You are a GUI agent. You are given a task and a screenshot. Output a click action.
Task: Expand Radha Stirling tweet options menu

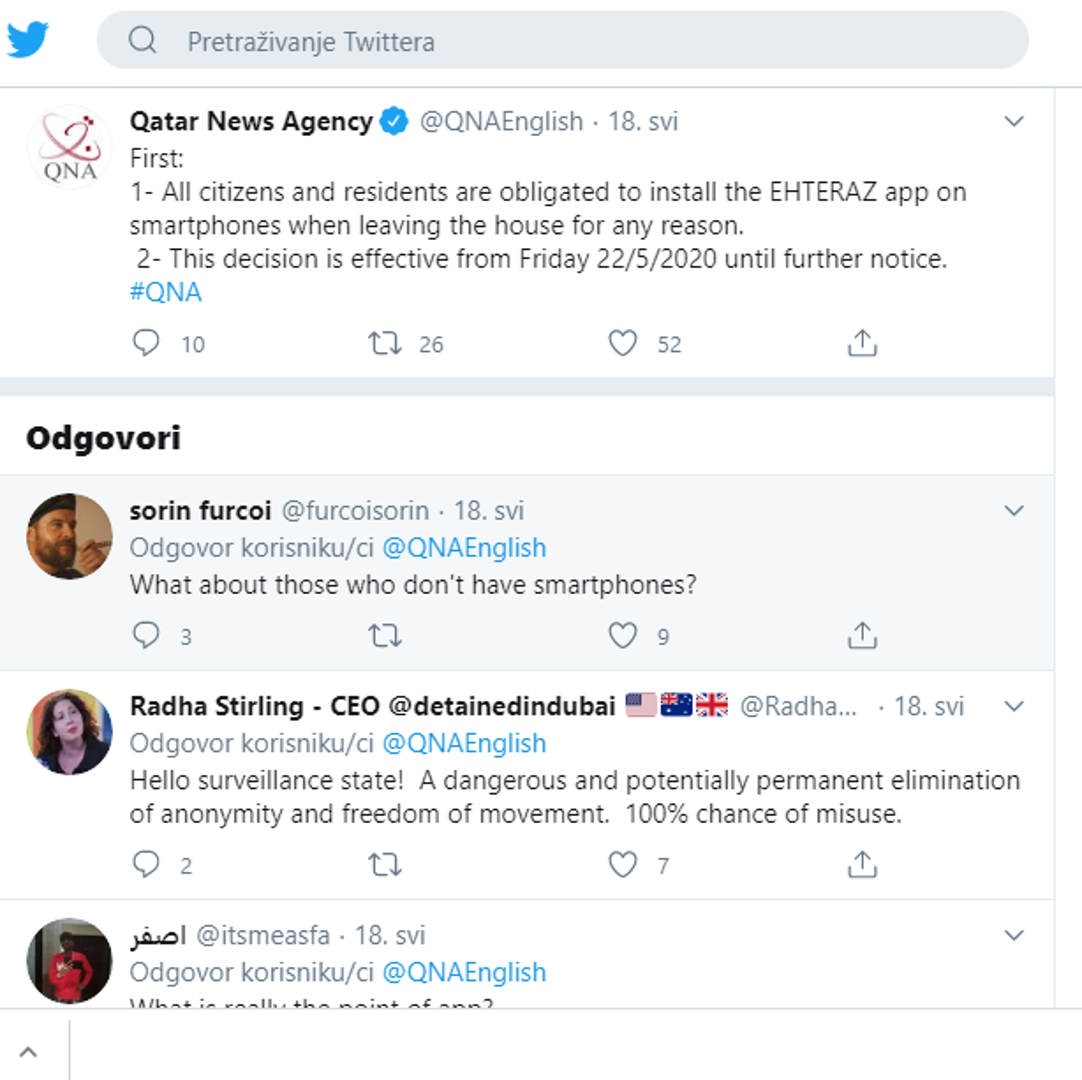pos(1014,707)
